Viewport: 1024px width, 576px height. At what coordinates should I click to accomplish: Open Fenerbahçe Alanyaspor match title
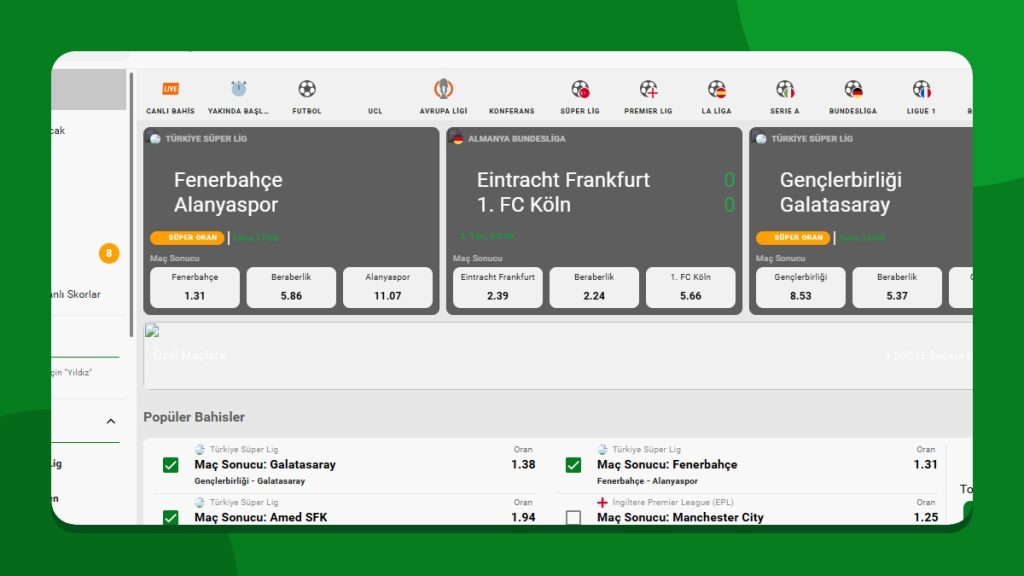click(228, 192)
